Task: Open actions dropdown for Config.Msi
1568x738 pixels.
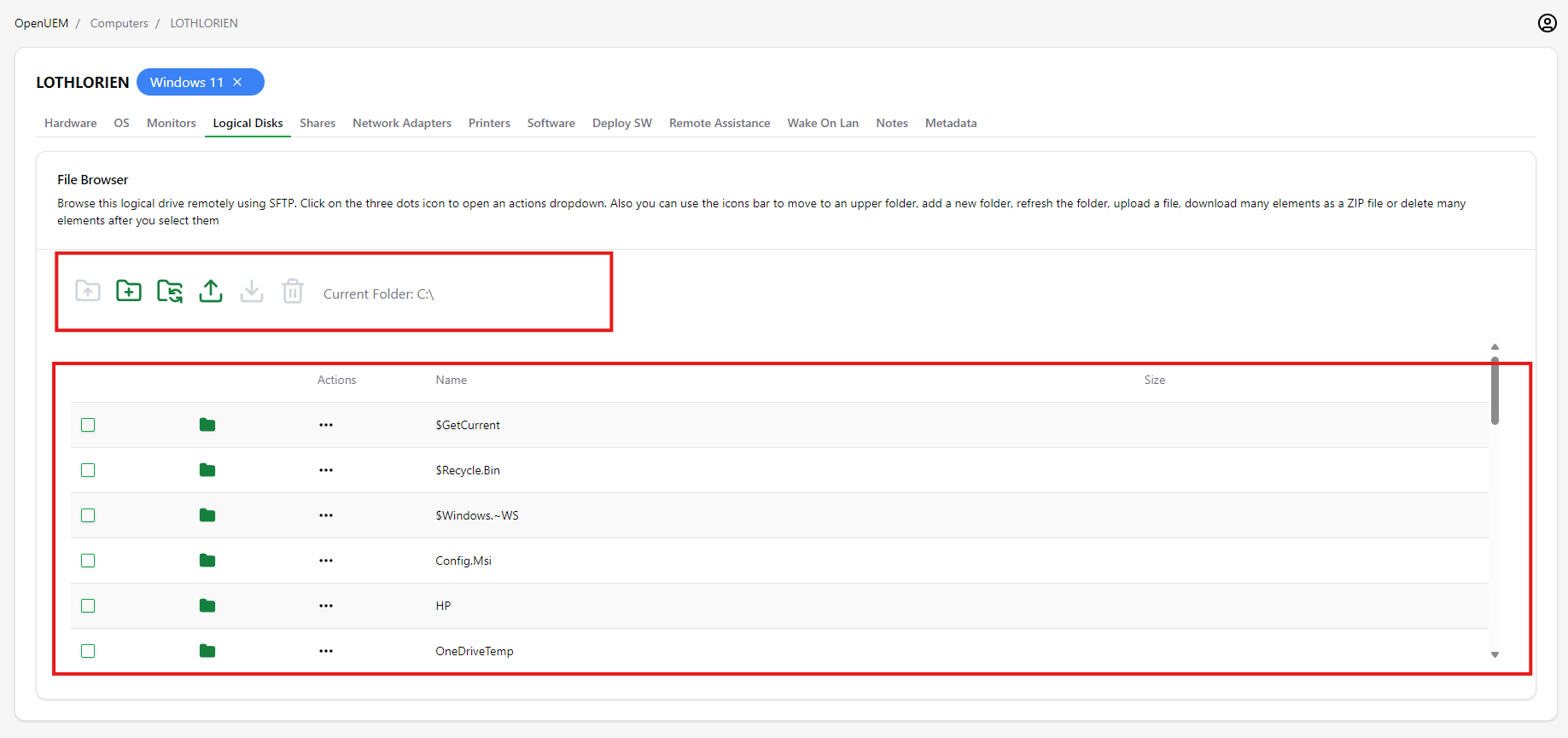Action: coord(326,561)
